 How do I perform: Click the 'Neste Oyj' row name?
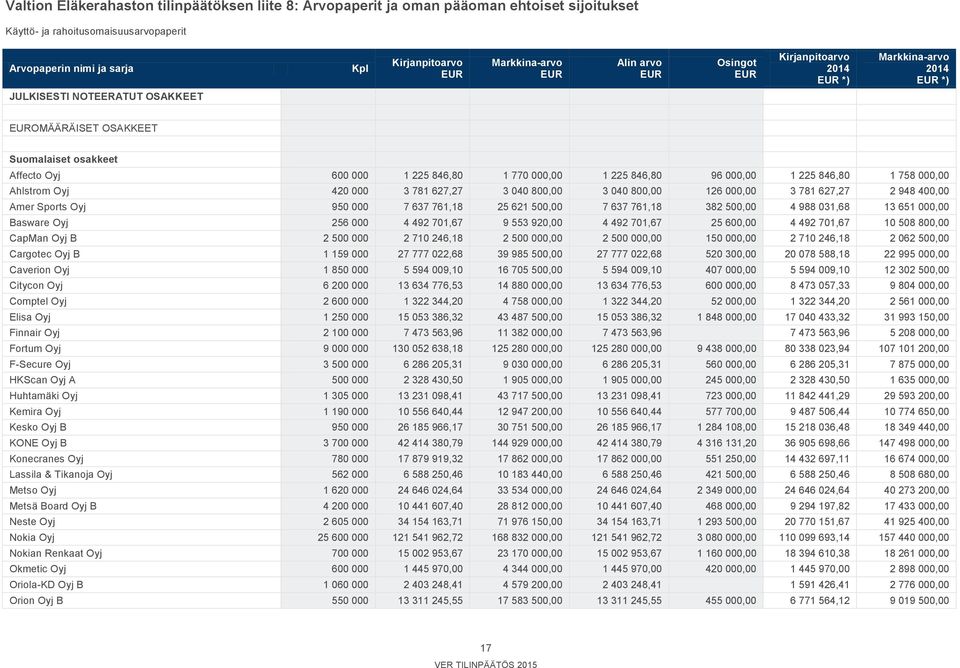coord(32,522)
